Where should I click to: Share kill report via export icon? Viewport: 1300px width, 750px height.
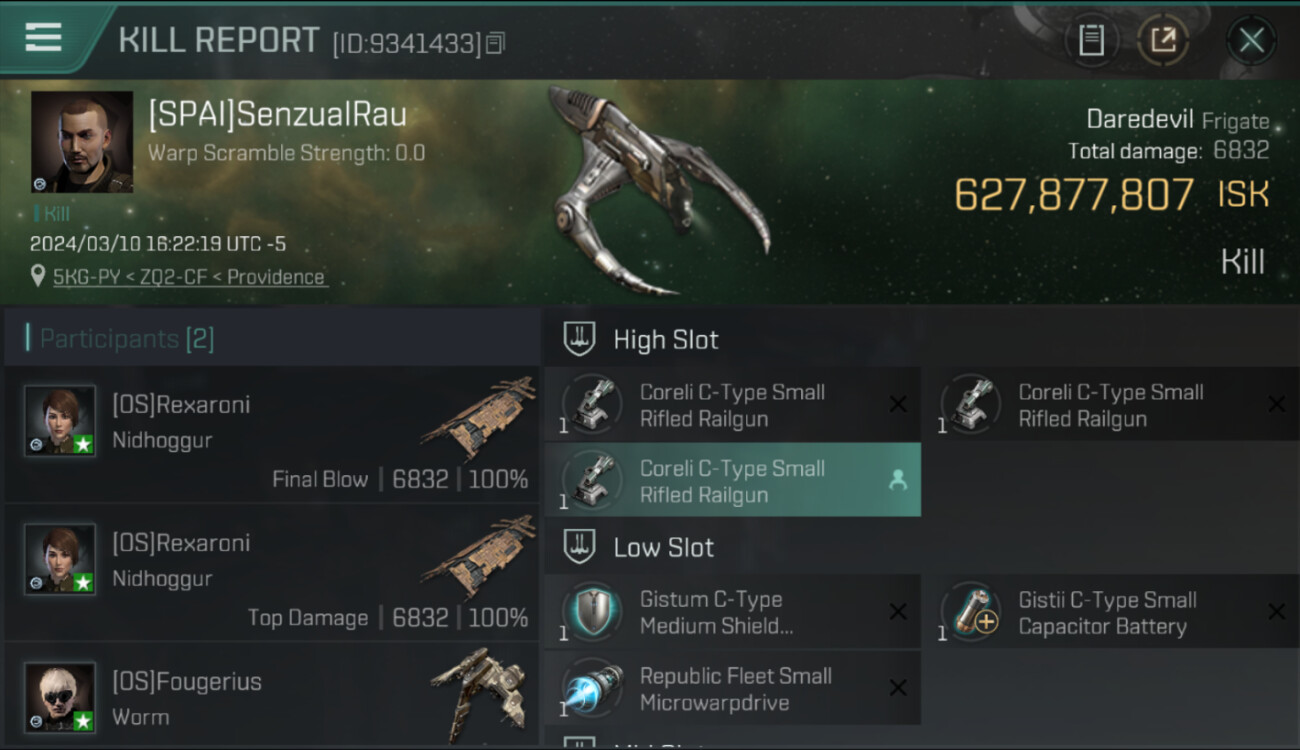[x=1163, y=40]
